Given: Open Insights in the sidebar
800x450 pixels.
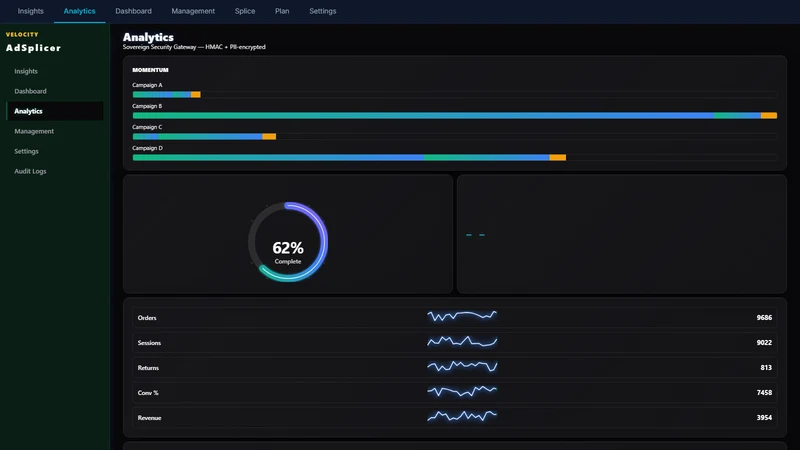Looking at the screenshot, I should [x=55, y=71].
